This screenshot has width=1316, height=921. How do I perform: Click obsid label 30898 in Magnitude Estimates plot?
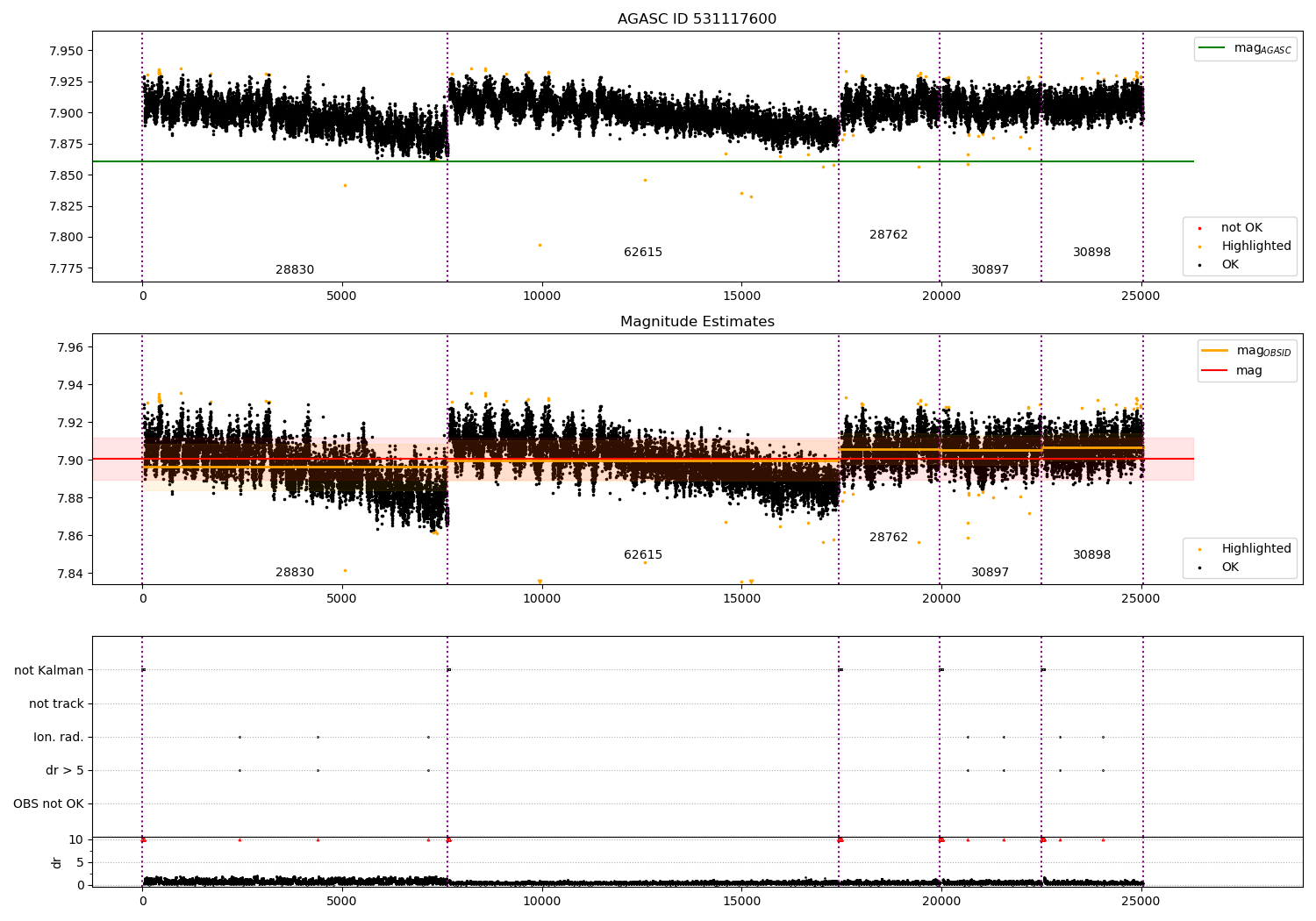coord(1091,555)
